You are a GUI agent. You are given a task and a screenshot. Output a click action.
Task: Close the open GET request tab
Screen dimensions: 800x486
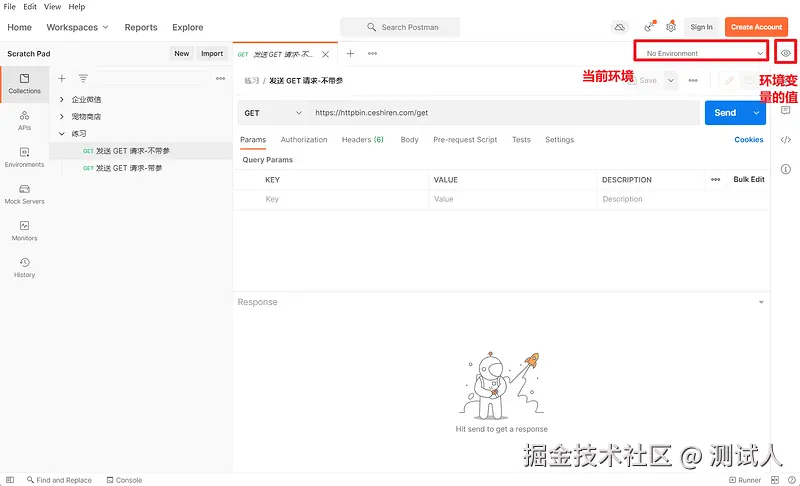point(326,54)
